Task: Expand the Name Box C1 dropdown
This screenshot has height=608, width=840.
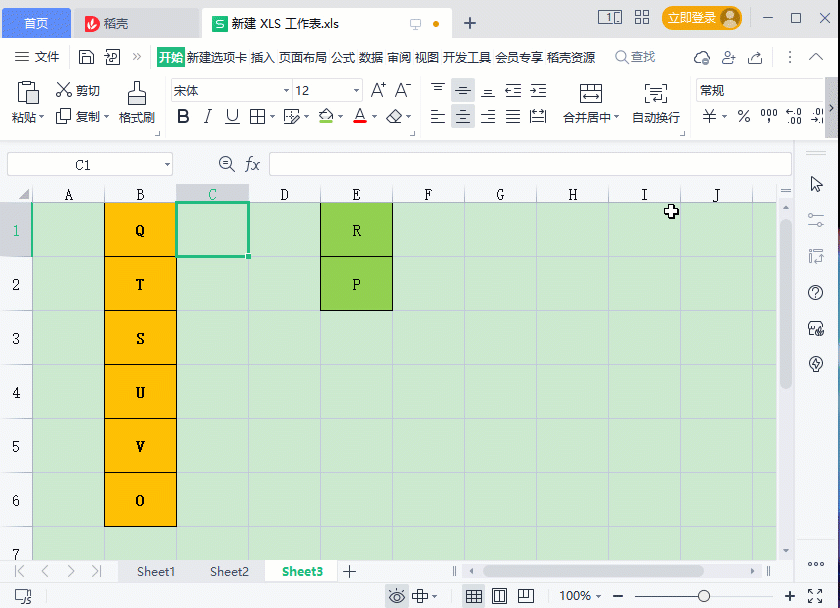Action: click(168, 164)
